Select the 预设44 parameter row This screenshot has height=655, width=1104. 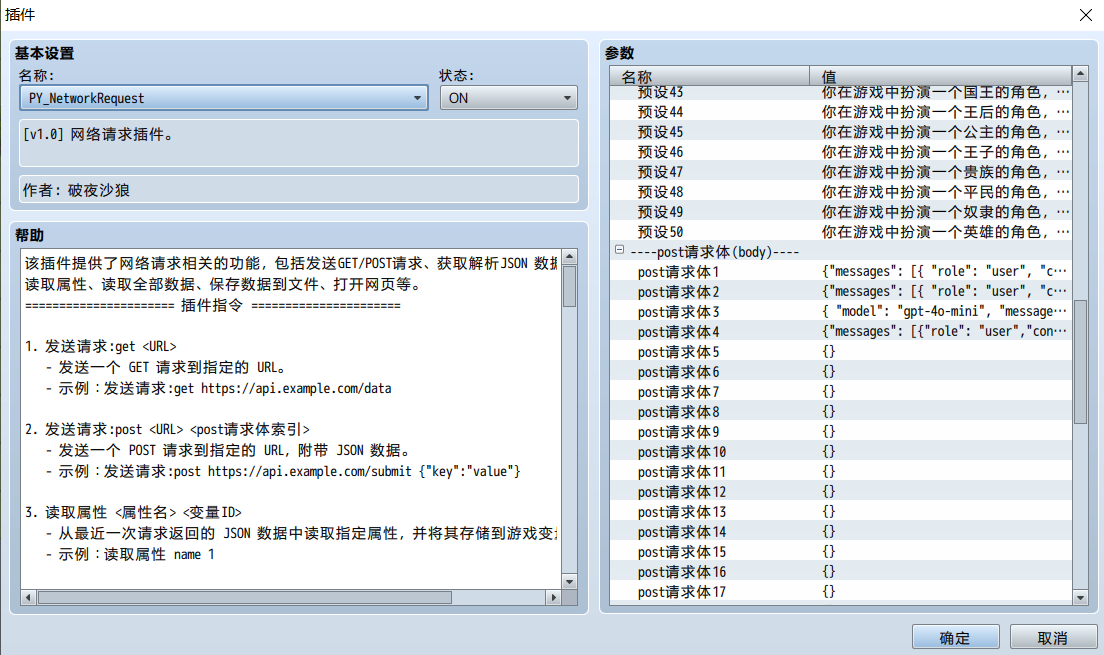click(x=841, y=111)
